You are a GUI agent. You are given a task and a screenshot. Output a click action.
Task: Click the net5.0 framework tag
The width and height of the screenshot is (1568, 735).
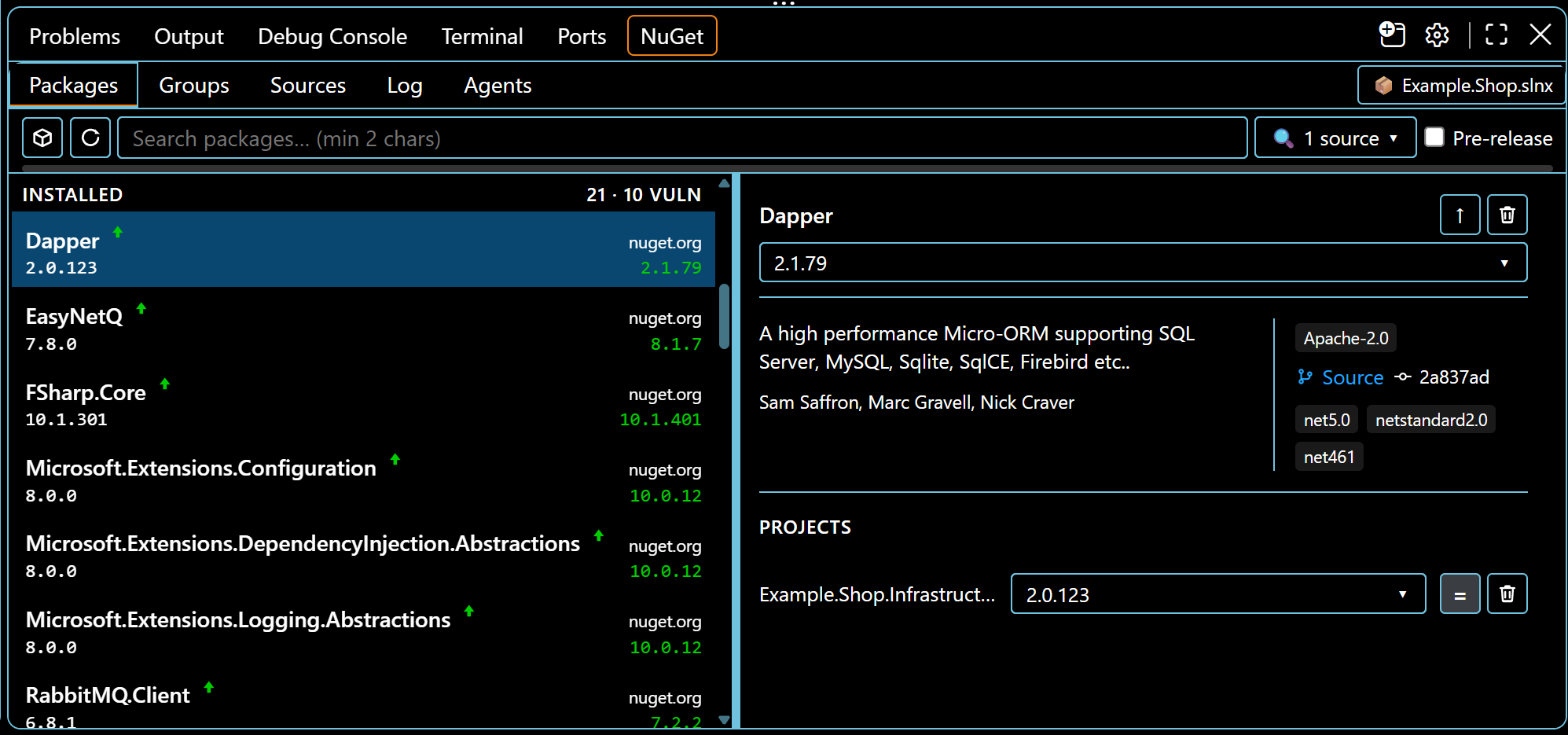1327,420
